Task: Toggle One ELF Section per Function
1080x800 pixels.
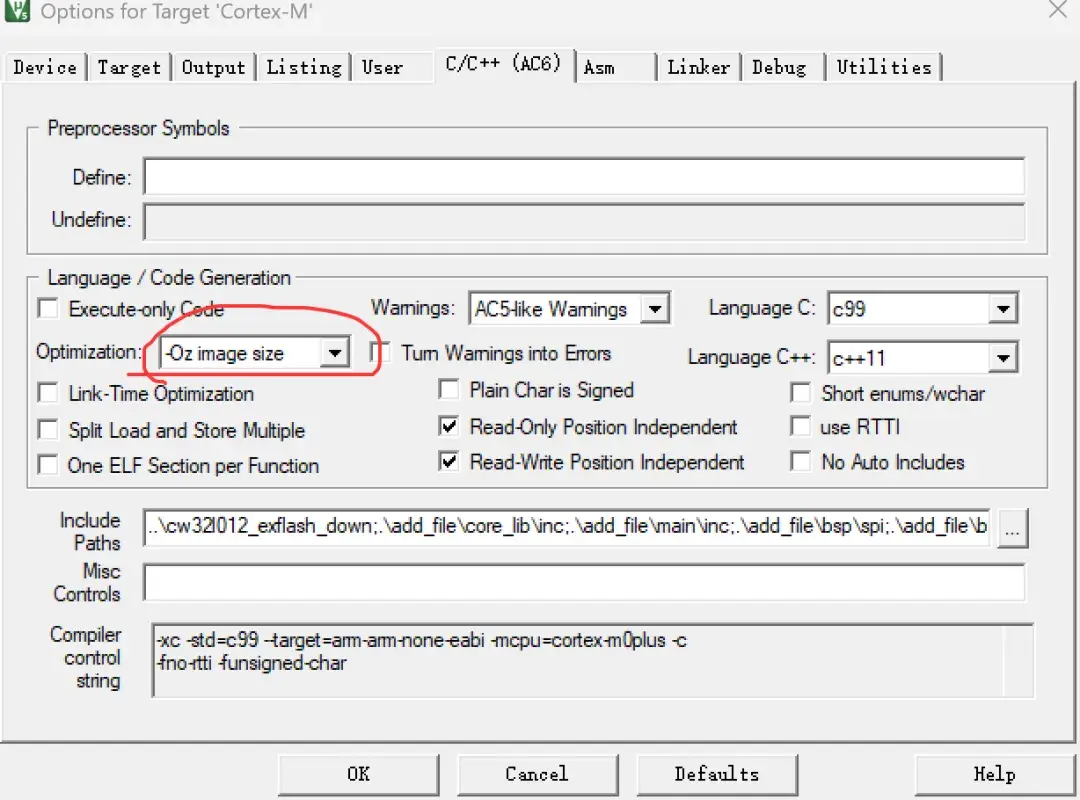Action: tap(48, 465)
